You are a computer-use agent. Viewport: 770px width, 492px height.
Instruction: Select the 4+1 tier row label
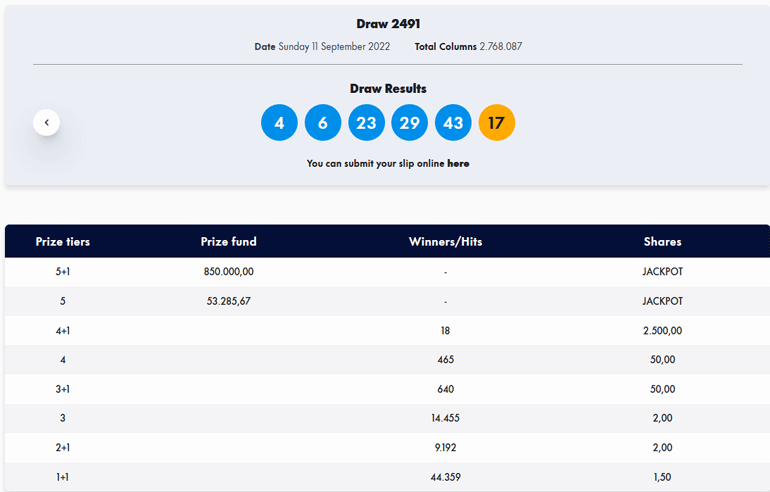coord(63,331)
